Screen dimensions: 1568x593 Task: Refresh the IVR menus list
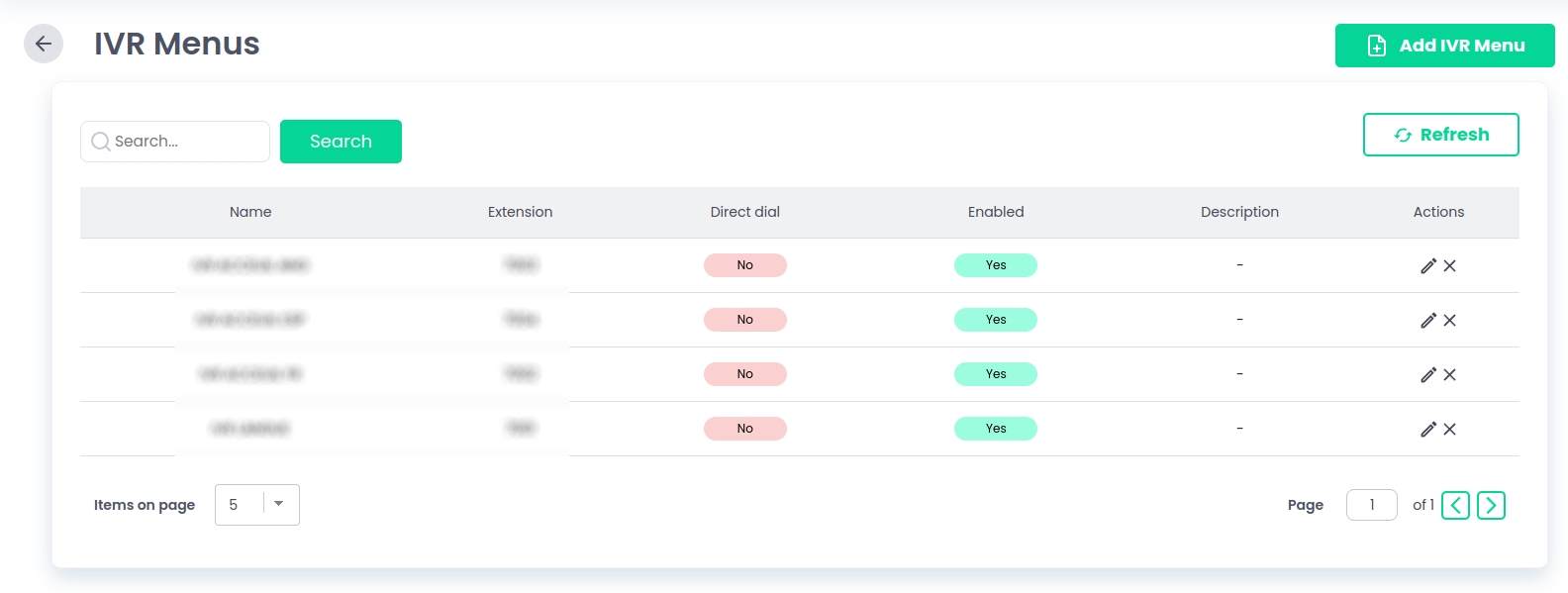point(1440,135)
